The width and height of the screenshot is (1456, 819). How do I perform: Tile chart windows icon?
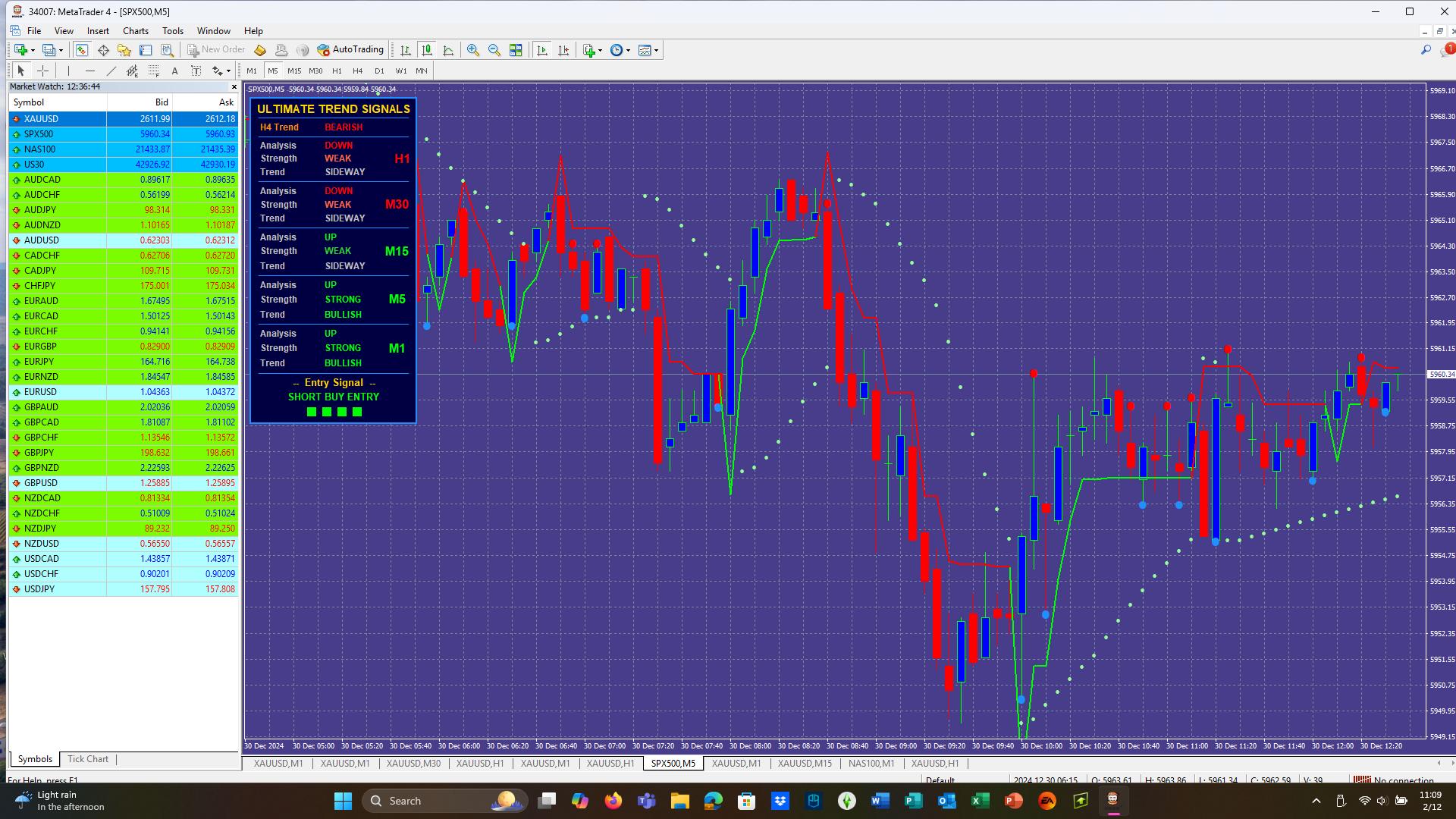tap(516, 50)
